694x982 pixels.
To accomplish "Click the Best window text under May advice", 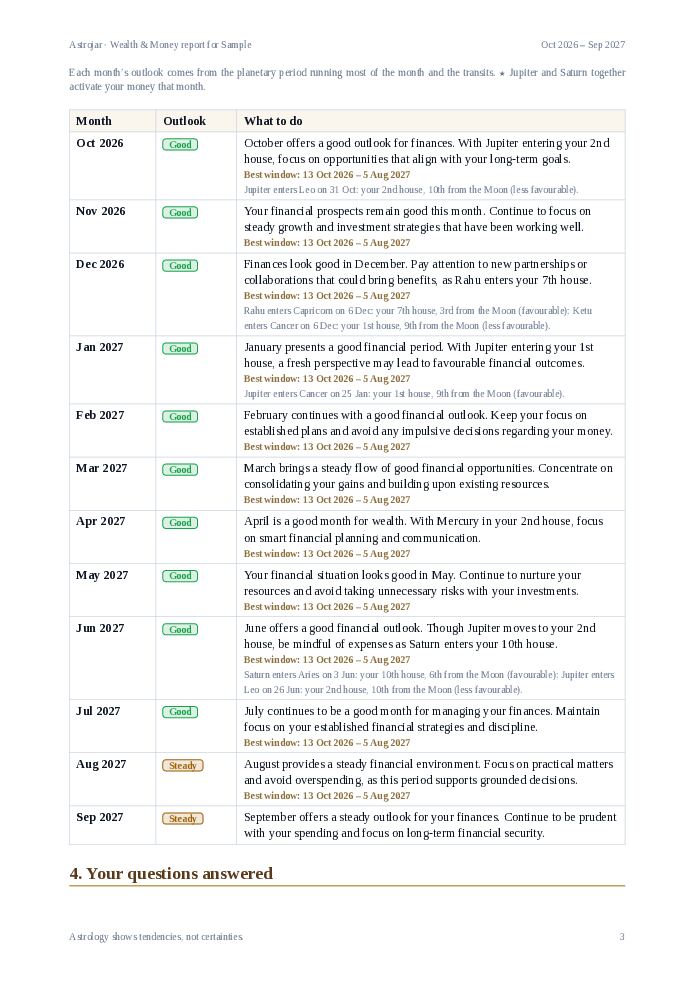I will coord(327,607).
